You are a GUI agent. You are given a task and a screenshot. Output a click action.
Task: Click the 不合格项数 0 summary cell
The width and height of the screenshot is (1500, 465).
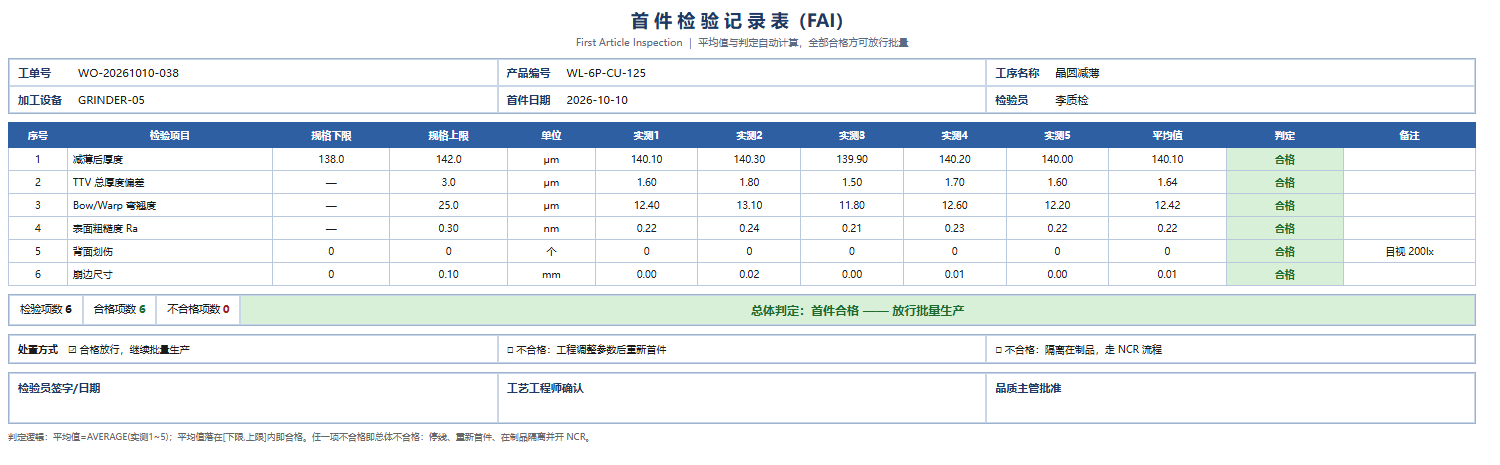[198, 310]
